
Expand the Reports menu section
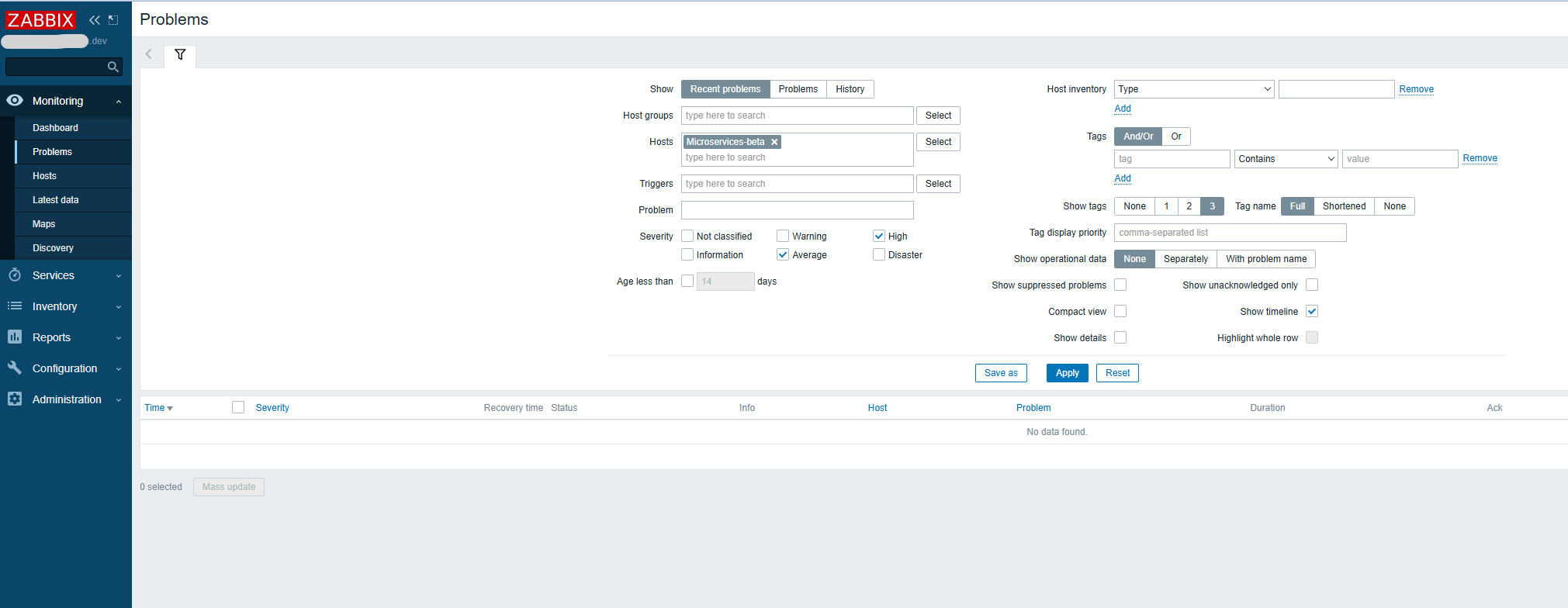(119, 338)
